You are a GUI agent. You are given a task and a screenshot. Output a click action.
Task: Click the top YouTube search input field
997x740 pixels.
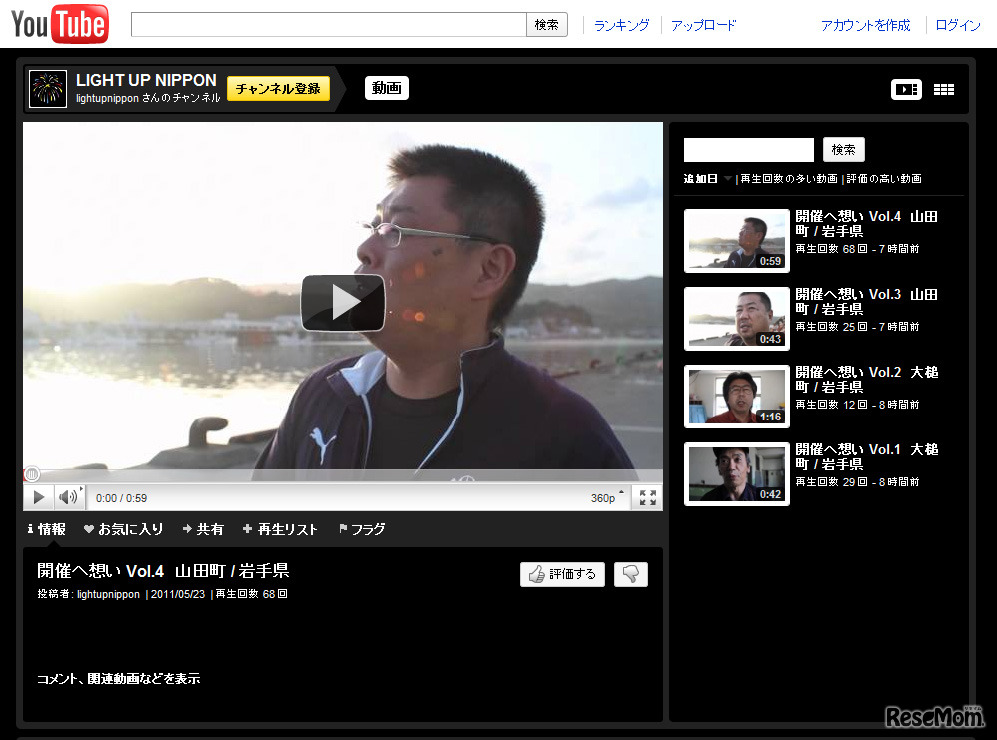click(x=328, y=25)
